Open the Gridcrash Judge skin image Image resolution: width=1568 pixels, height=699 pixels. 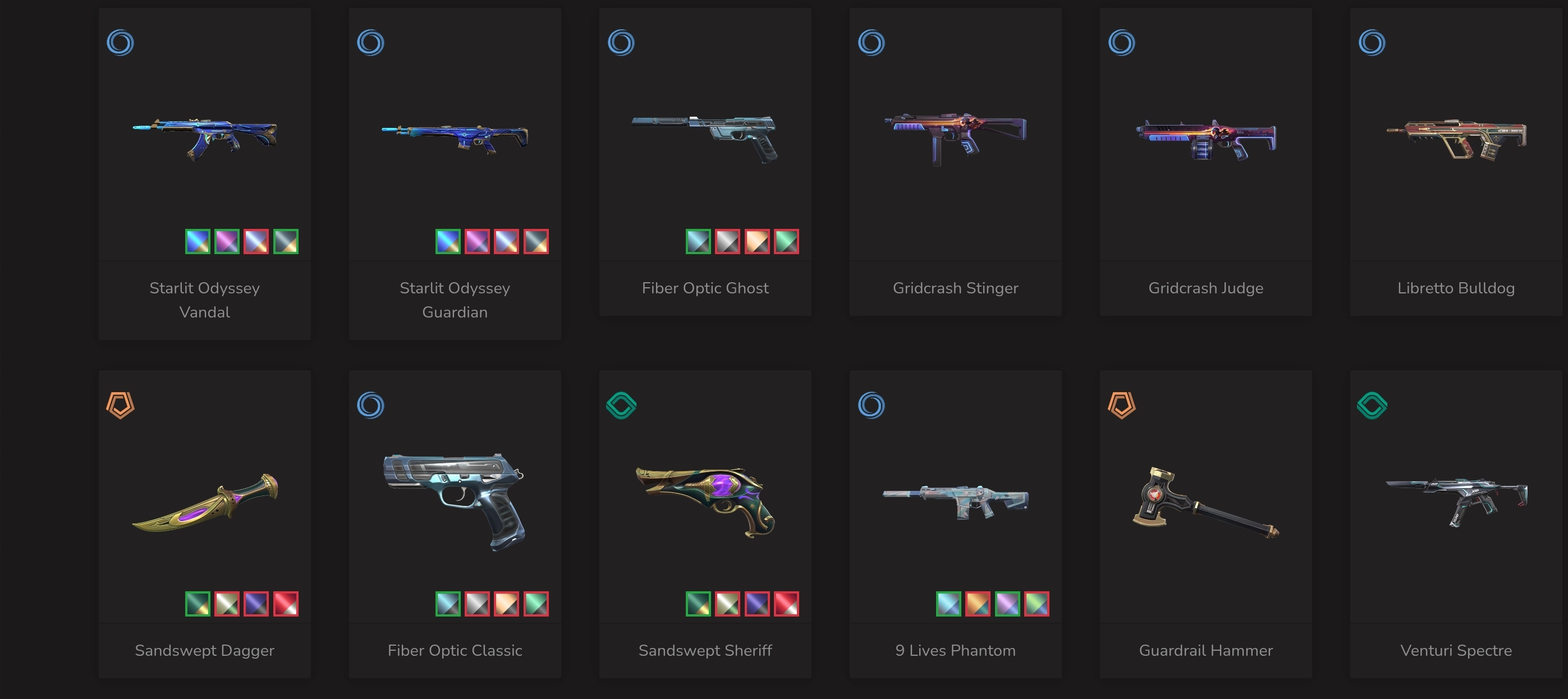[1206, 139]
